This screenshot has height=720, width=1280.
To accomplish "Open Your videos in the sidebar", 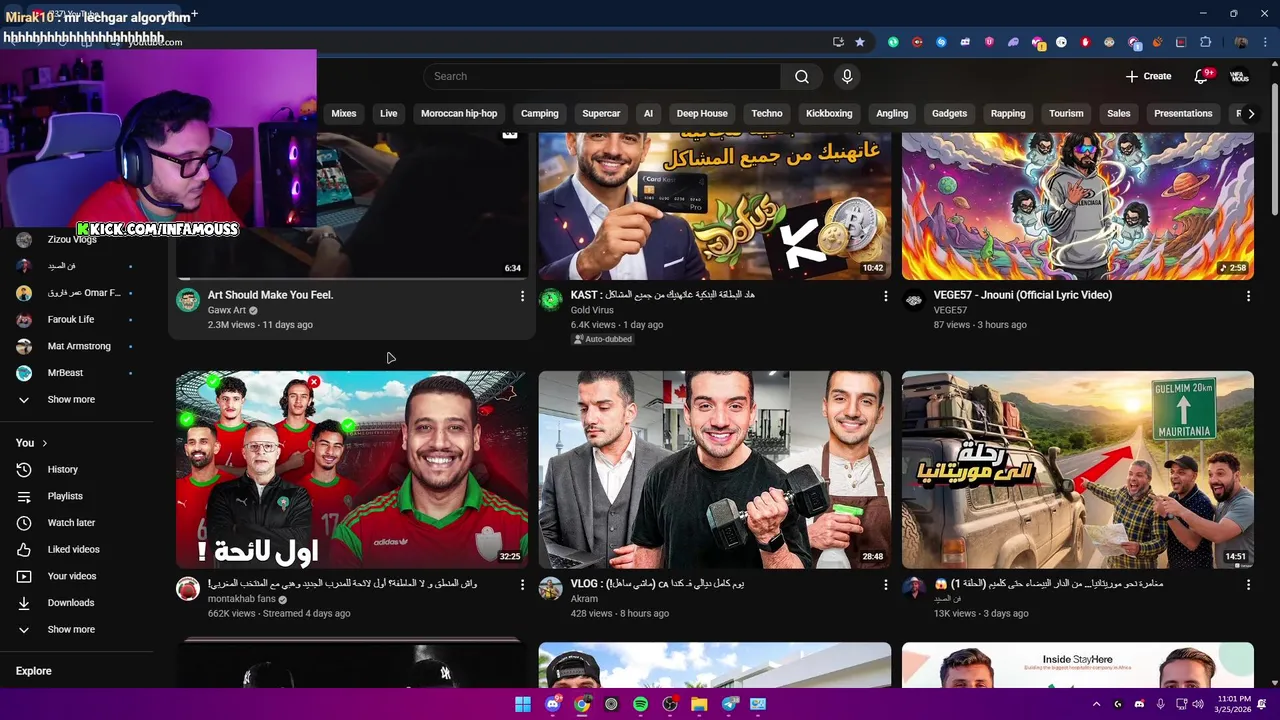I will 76,576.
